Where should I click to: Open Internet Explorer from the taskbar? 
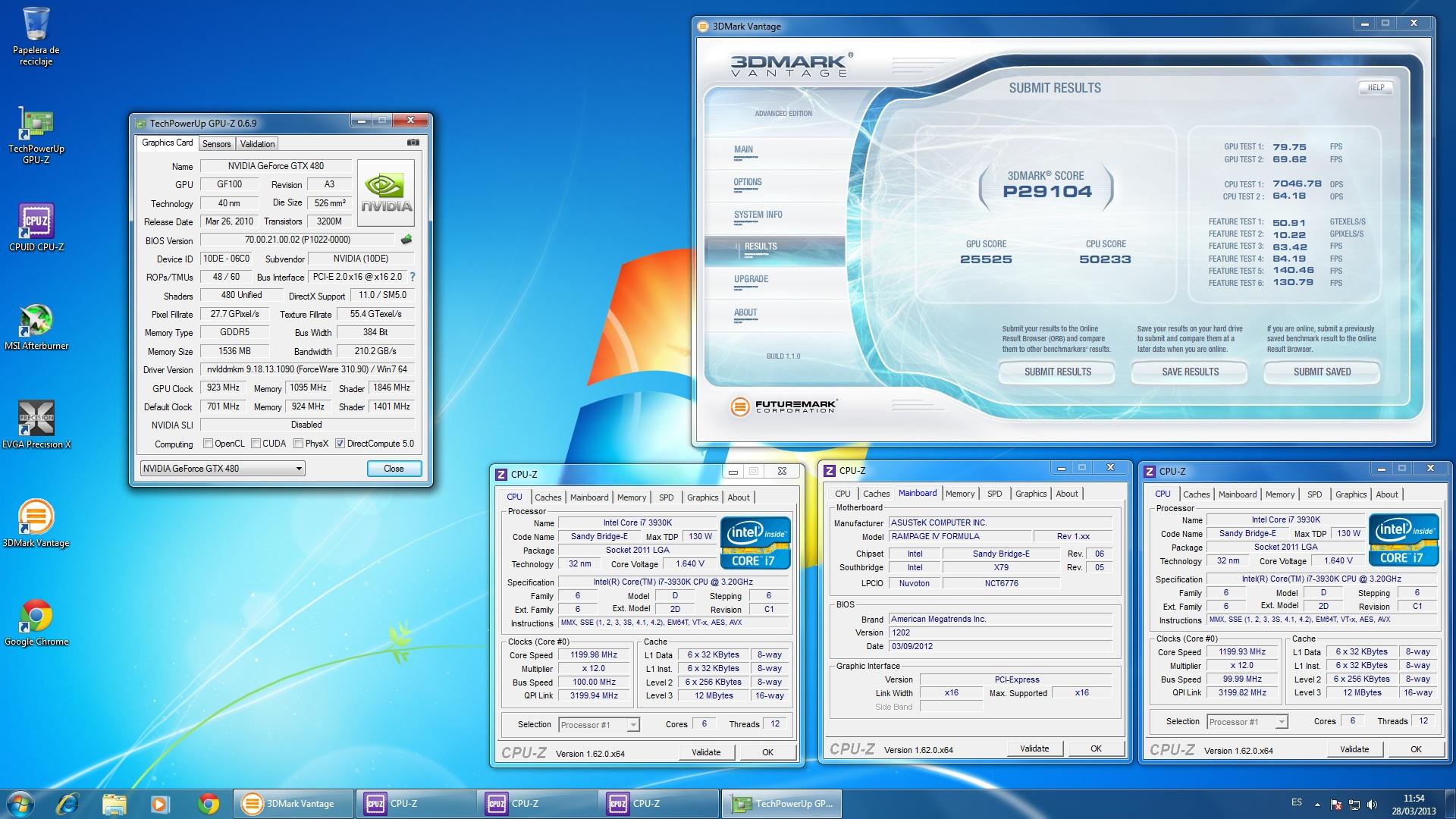pos(67,804)
